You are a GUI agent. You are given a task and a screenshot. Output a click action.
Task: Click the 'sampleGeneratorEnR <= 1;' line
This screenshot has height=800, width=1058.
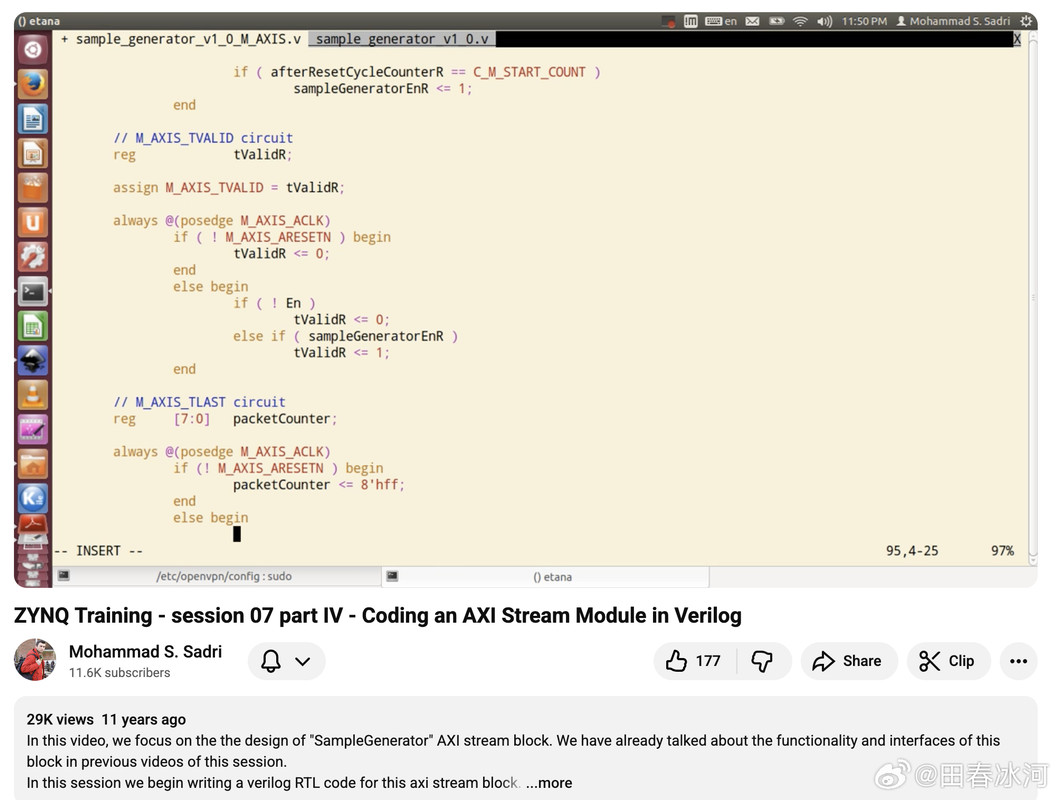[383, 89]
